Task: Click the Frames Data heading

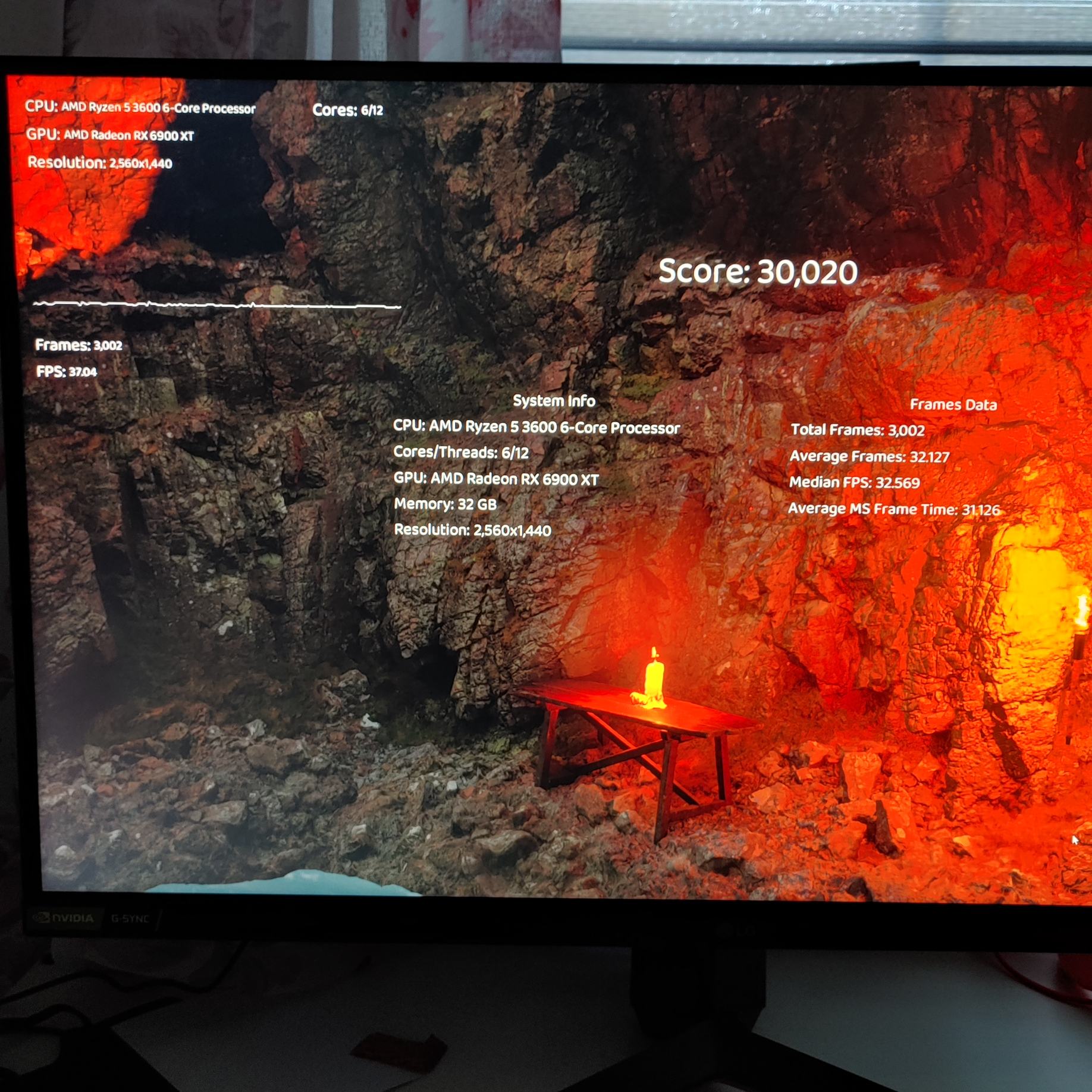Action: 953,404
